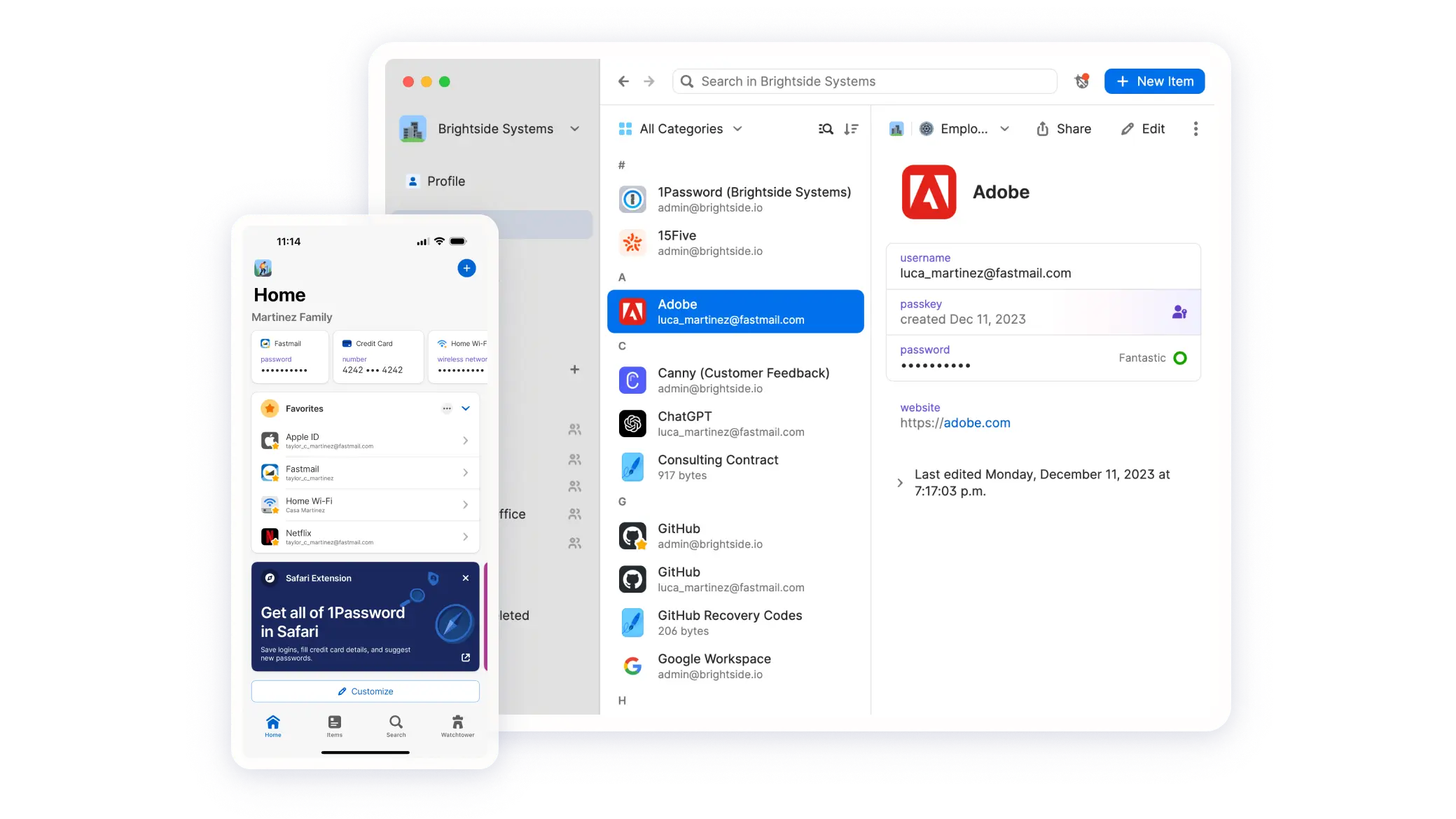Click the Customize Safari Extension button
Screen dimensions: 1456x819
click(x=365, y=691)
